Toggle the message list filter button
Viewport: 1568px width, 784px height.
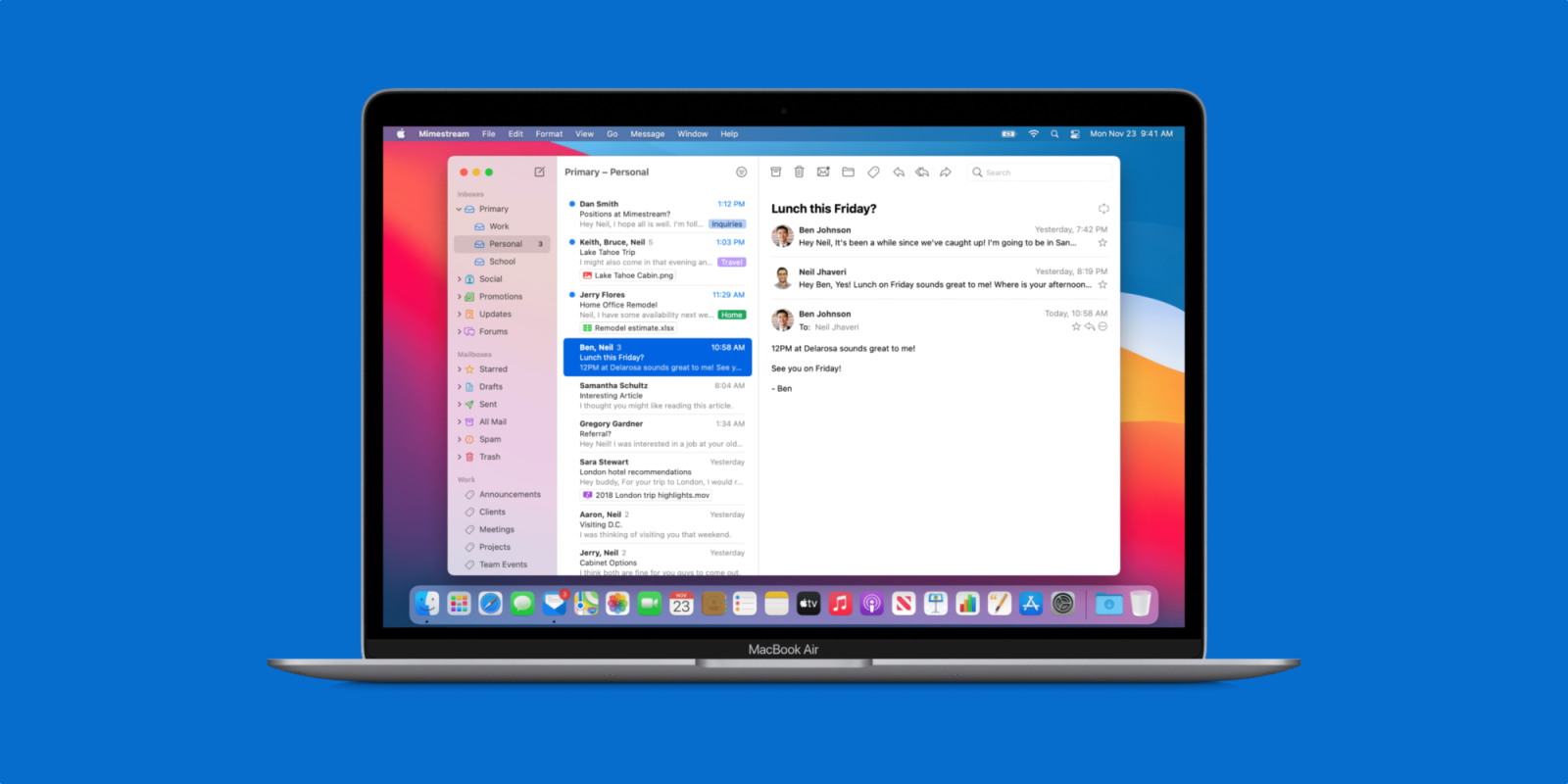tap(741, 171)
